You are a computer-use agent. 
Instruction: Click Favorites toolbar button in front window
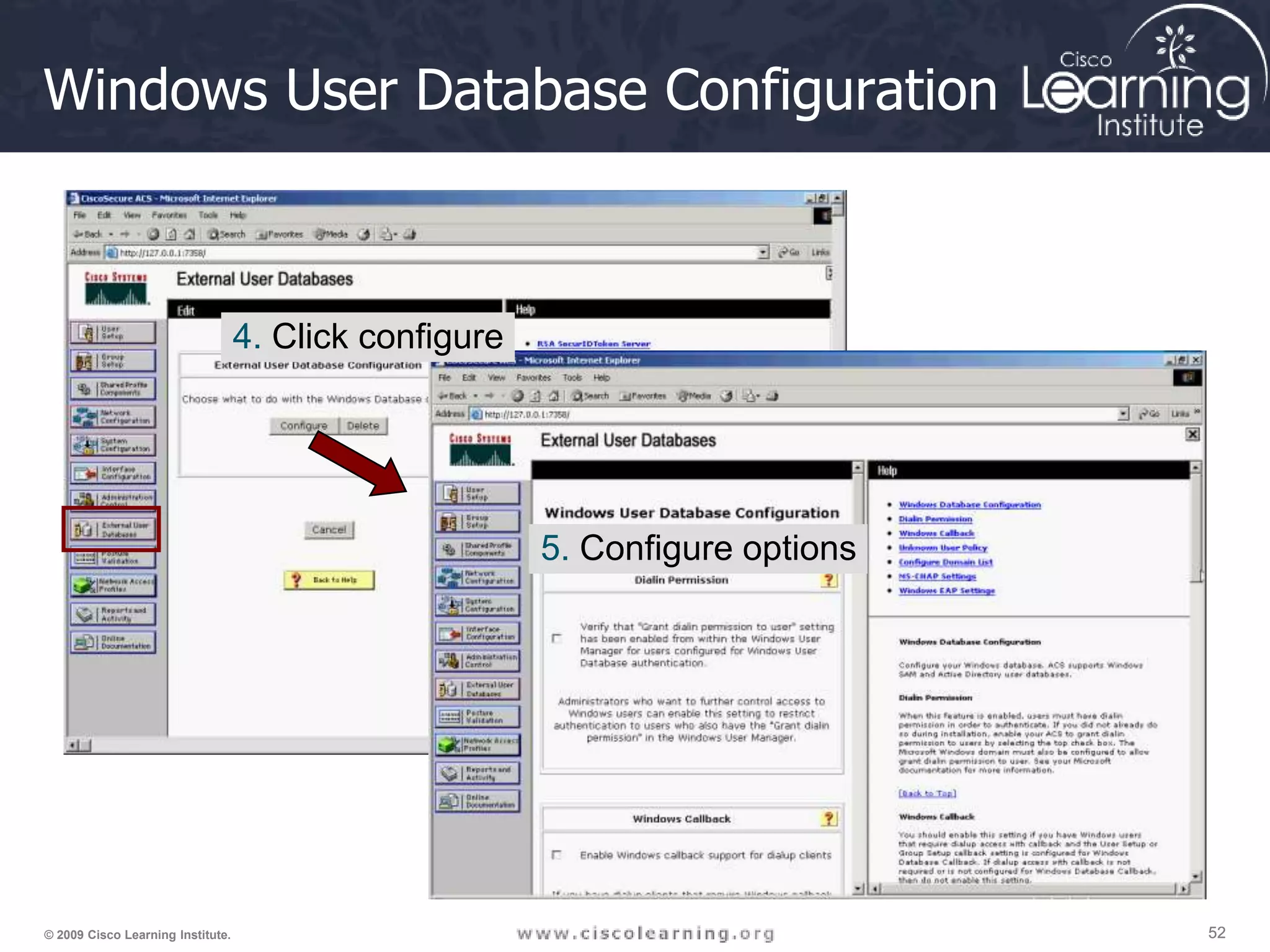pos(643,395)
